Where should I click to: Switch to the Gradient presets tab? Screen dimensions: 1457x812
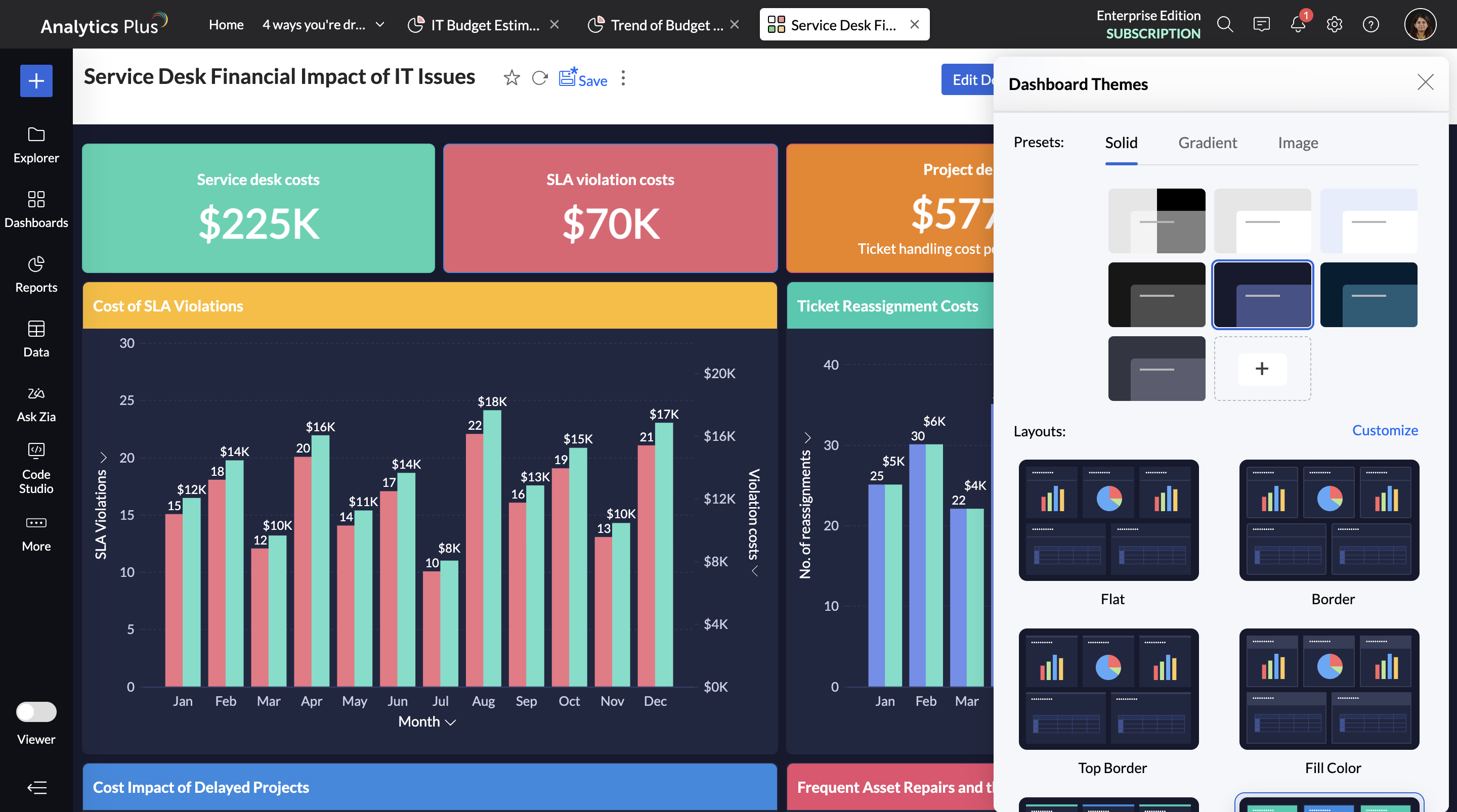click(1208, 143)
